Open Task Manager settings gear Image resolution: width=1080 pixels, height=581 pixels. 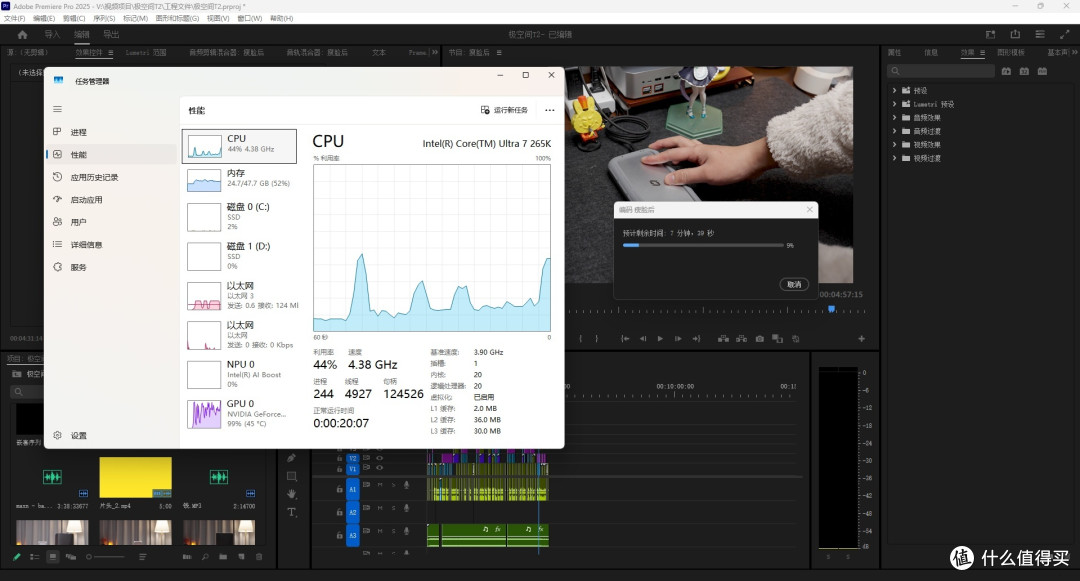pos(57,435)
